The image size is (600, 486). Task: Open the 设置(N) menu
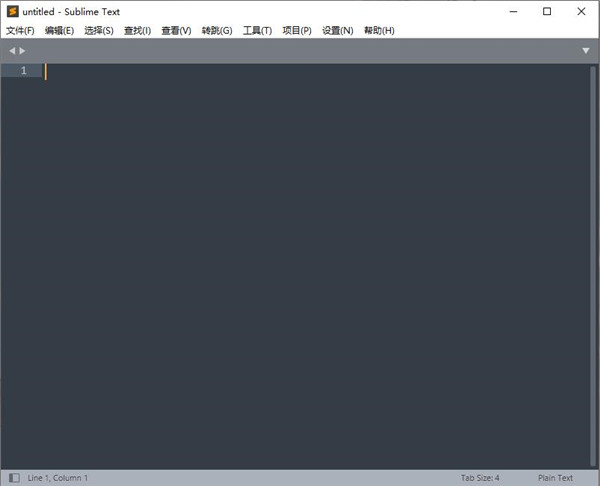point(338,31)
